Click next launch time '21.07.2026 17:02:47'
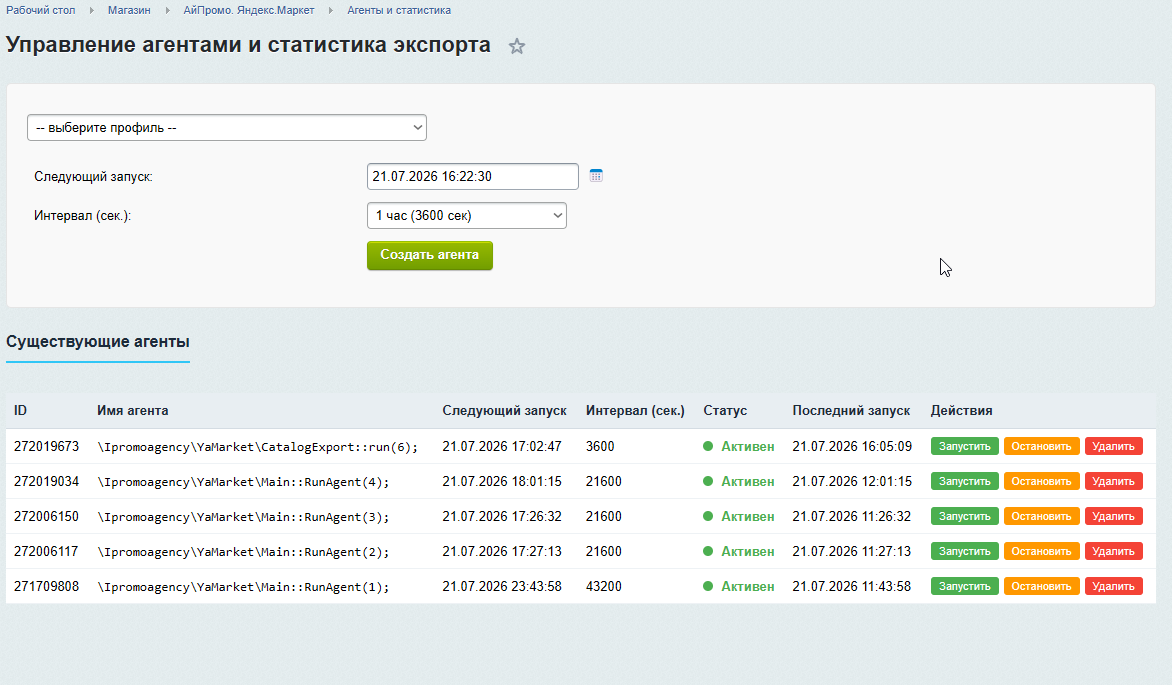This screenshot has width=1172, height=685. coord(502,446)
